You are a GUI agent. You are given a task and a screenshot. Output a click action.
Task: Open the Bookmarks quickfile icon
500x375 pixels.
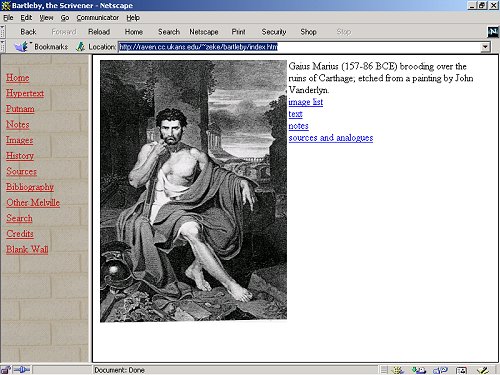tap(22, 46)
